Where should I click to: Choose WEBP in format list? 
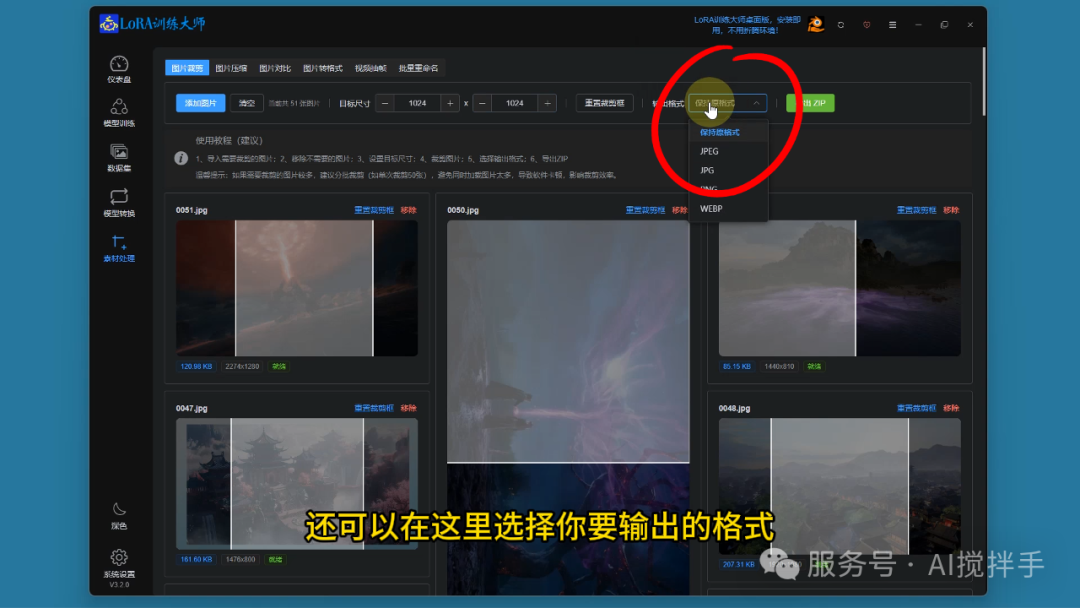(x=729, y=209)
